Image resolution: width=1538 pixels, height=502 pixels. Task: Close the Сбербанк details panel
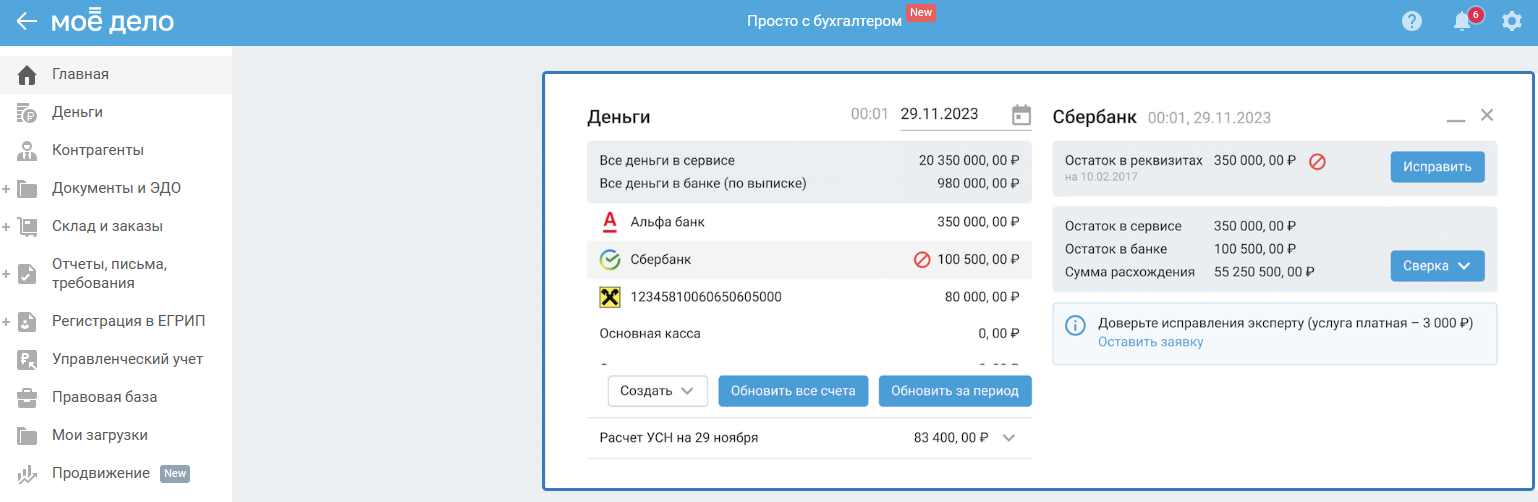(1487, 115)
